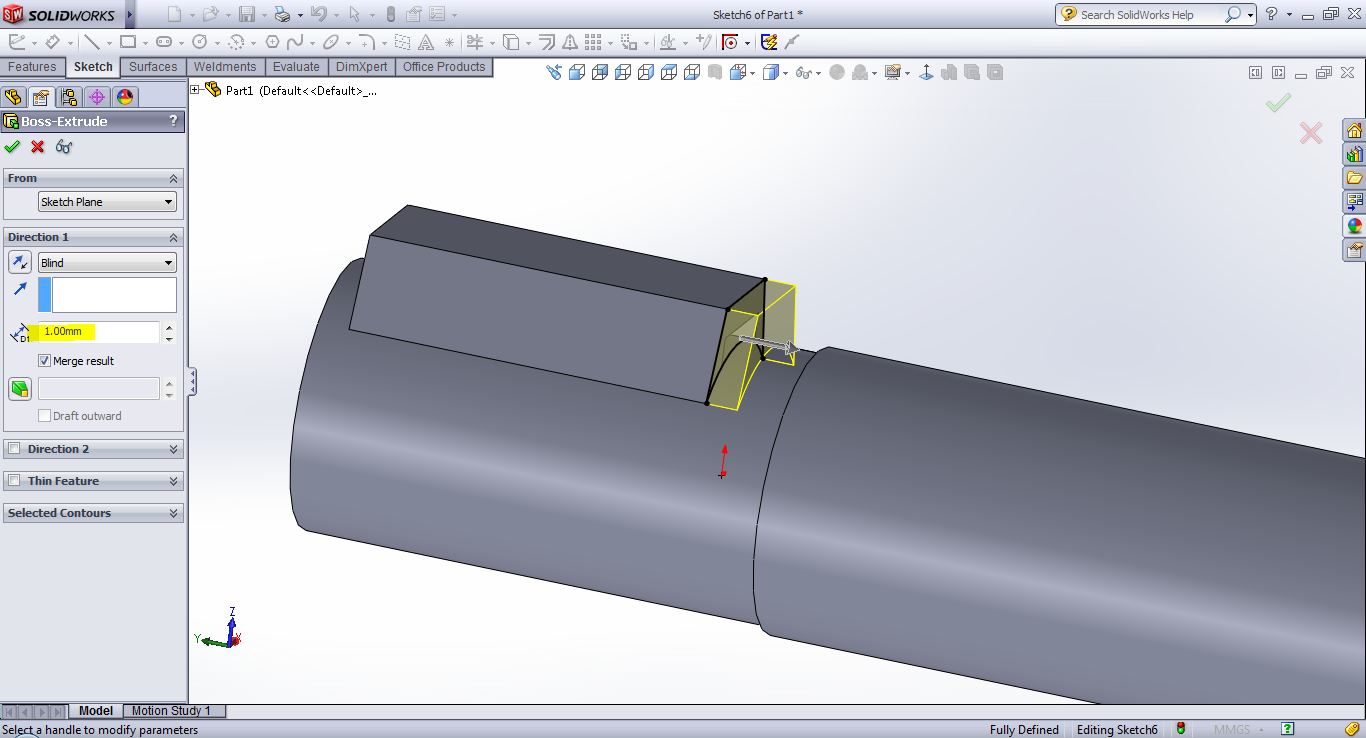
Task: Select the Mirror Entities tool
Action: click(x=570, y=42)
